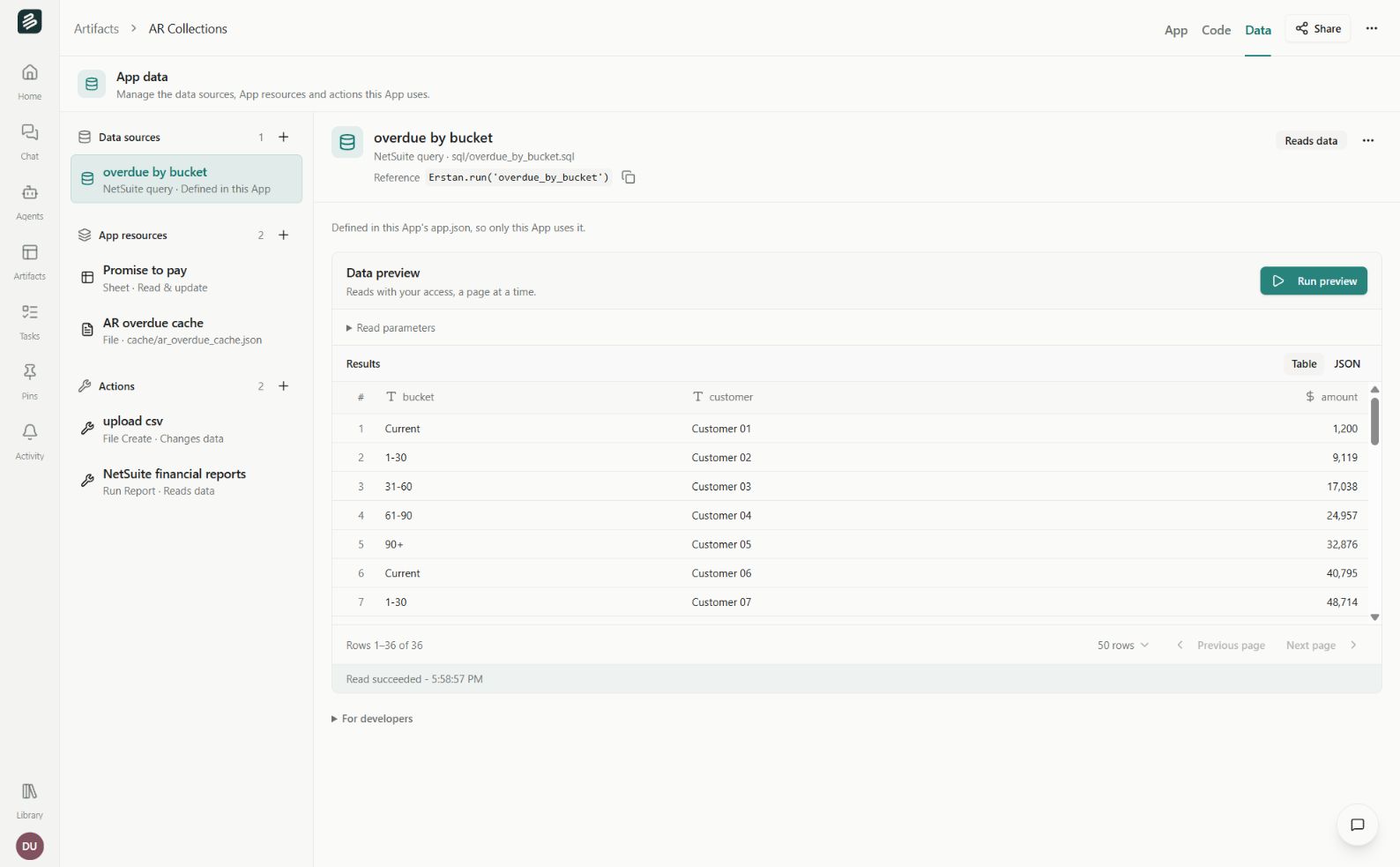Open the 50 rows page size dropdown
Viewport: 1400px width, 867px height.
click(1123, 646)
